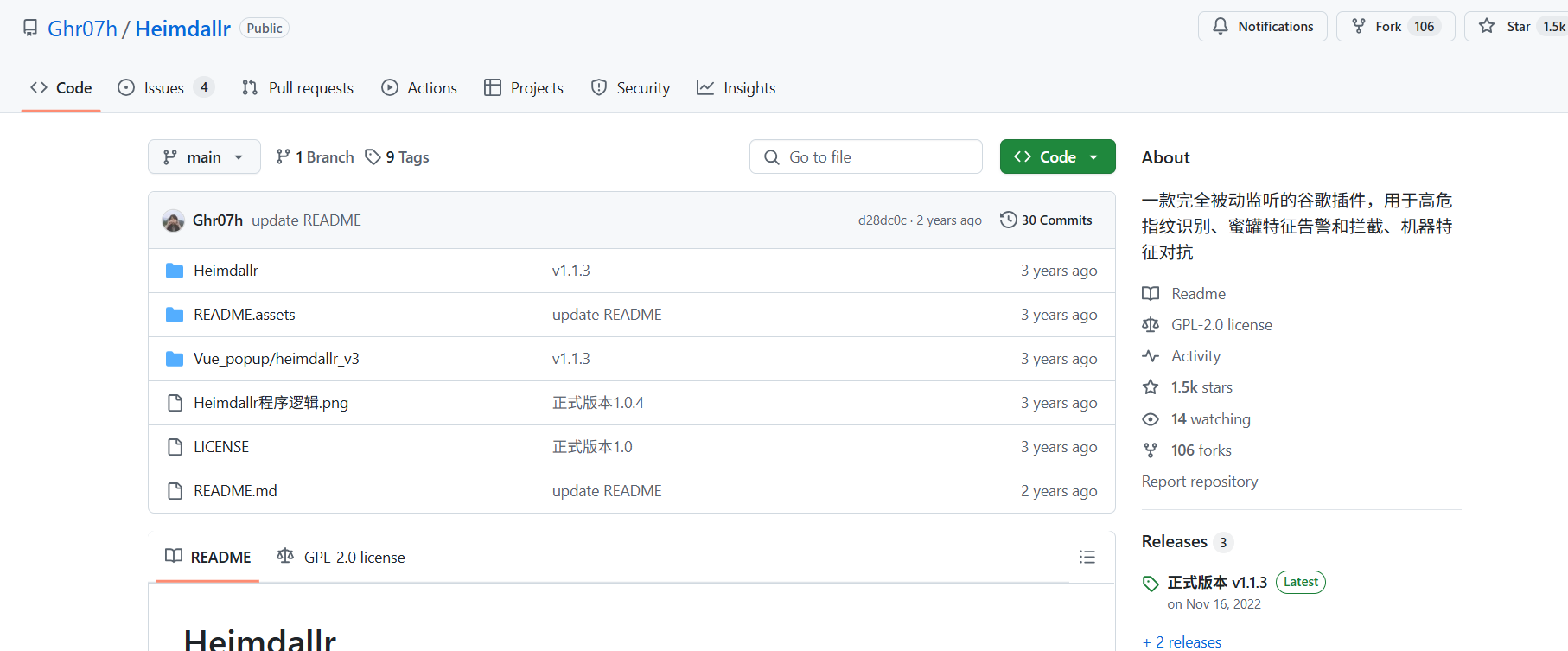The height and width of the screenshot is (651, 1568).
Task: Click the file icon for Heimdallr程序逻辑.png
Action: [x=175, y=403]
